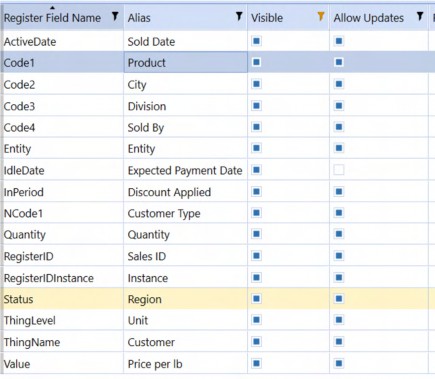Toggle Allow Updates for Code1 row

point(339,62)
